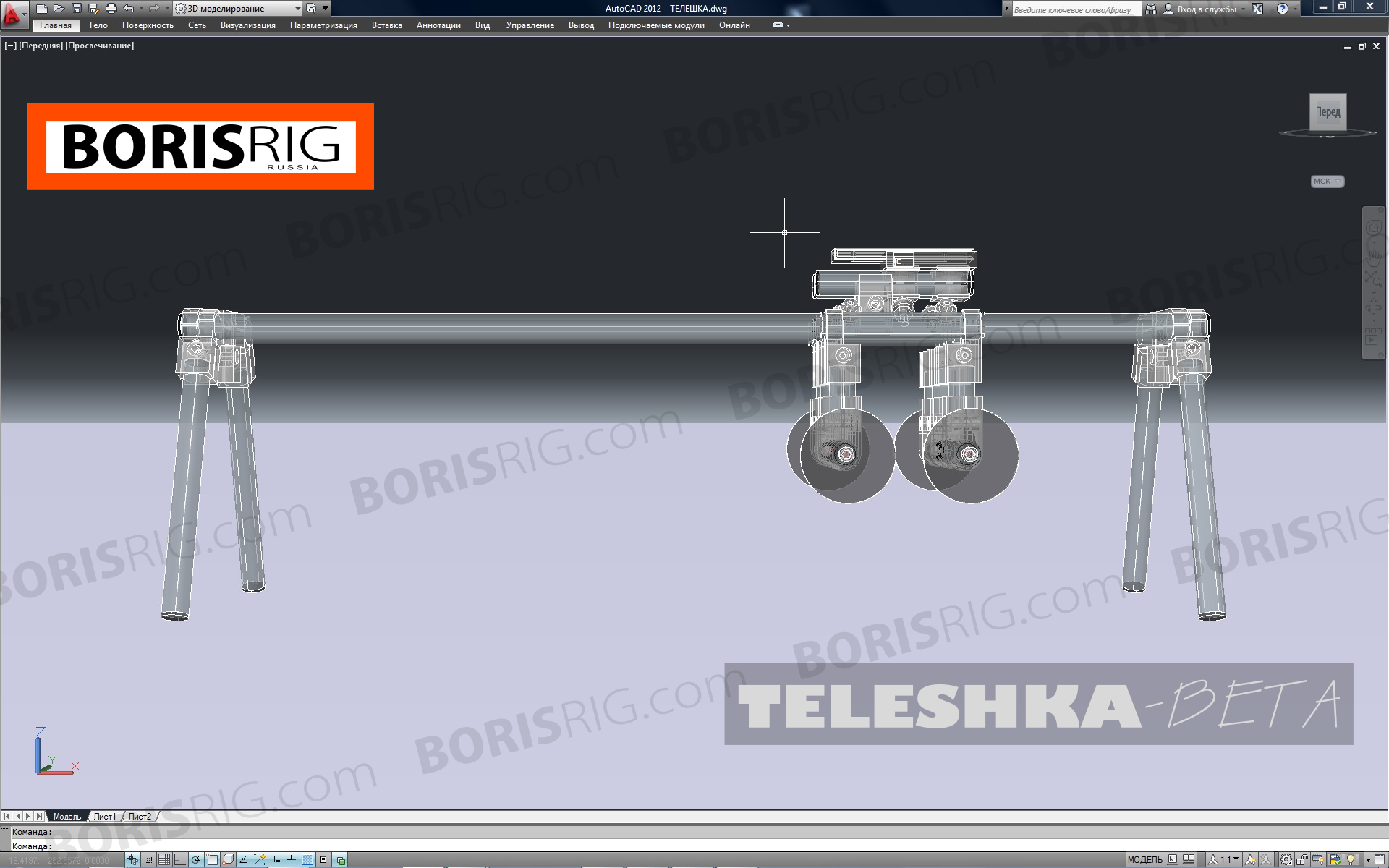Viewport: 1389px width, 868px height.
Task: Switch to the Лист2 layout tab
Action: (140, 817)
